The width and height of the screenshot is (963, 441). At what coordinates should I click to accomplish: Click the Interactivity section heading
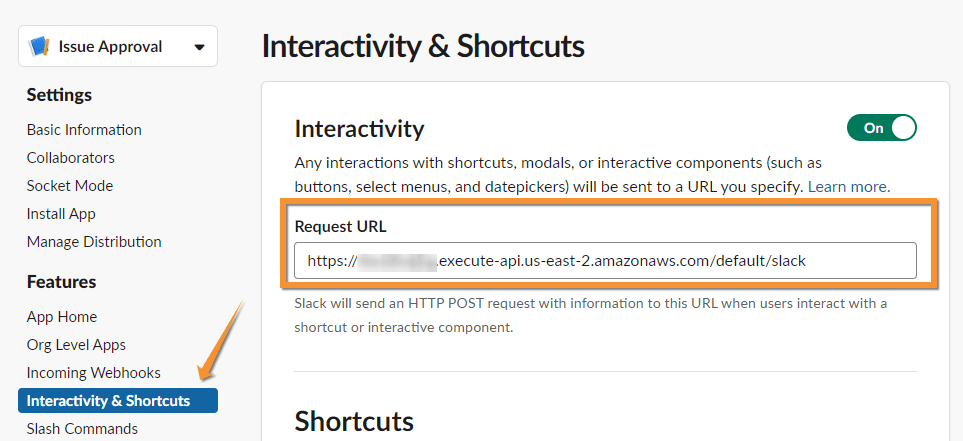coord(359,129)
